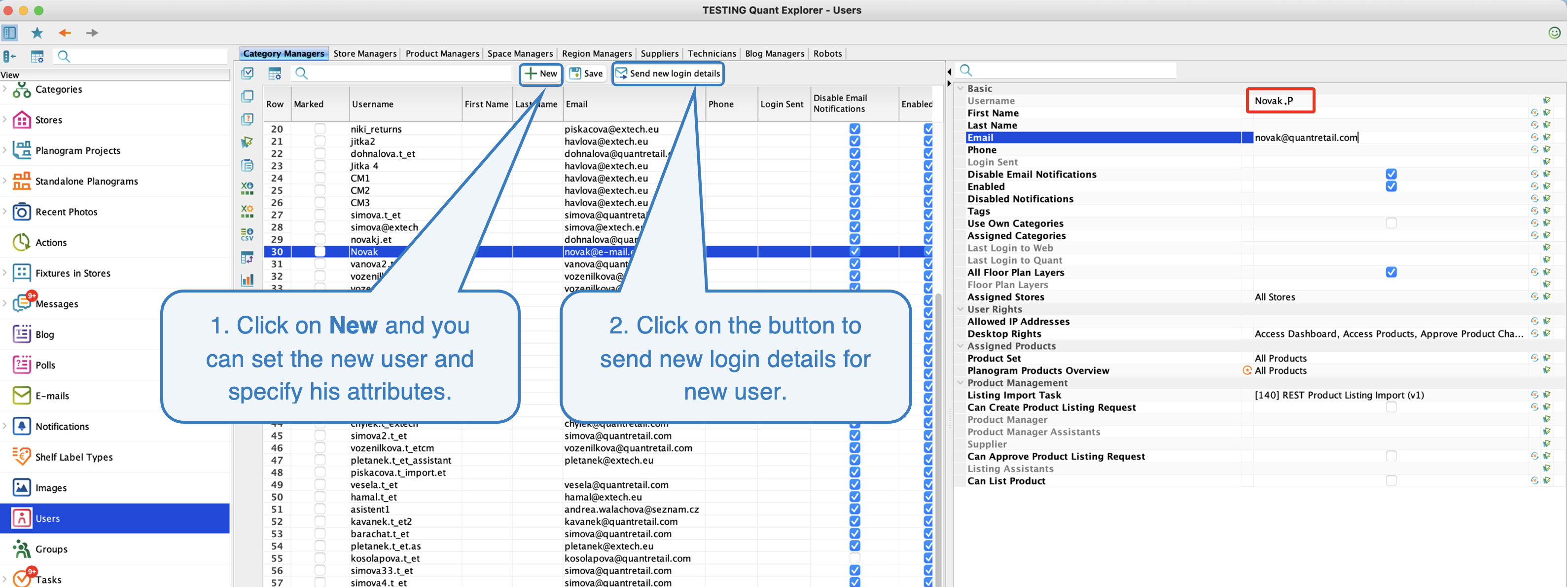Click the CSV export icon
Screen dimensions: 1568x587
247,234
